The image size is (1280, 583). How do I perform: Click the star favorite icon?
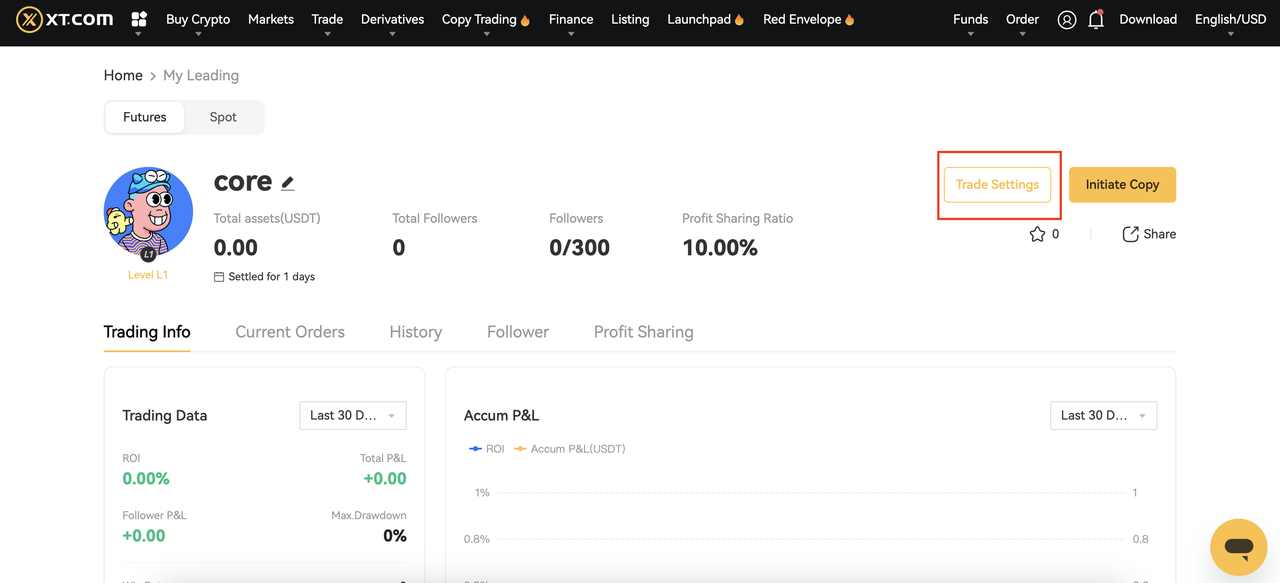tap(1037, 234)
